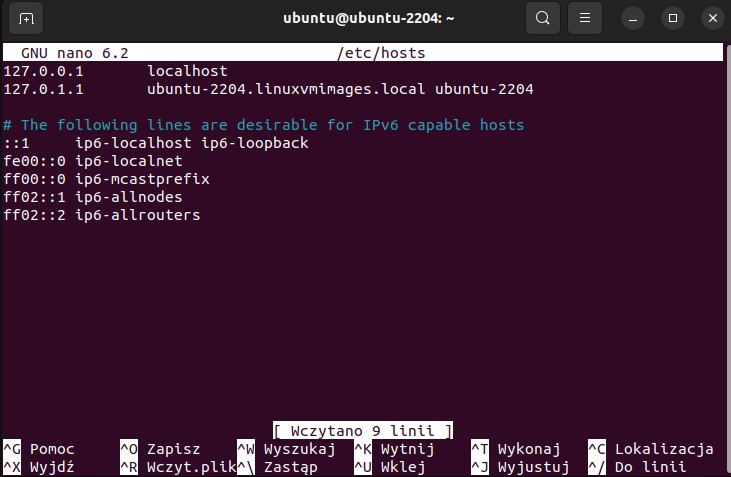The height and width of the screenshot is (477, 731).
Task: Click the ^/ Do linii shortcut
Action: [x=637, y=467]
